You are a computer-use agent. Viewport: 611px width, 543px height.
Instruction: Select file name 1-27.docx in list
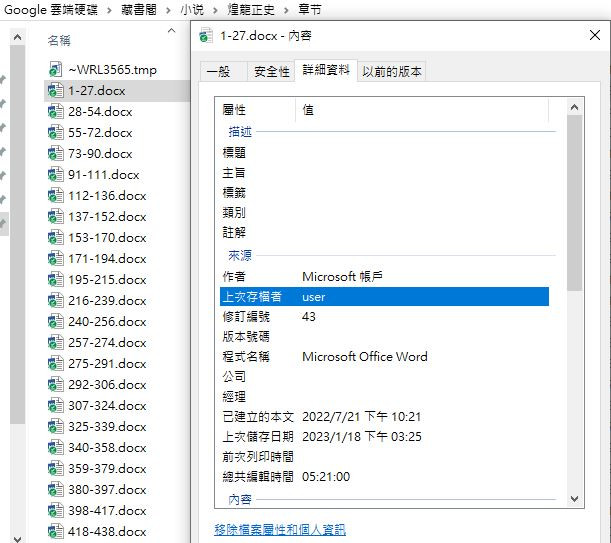97,91
